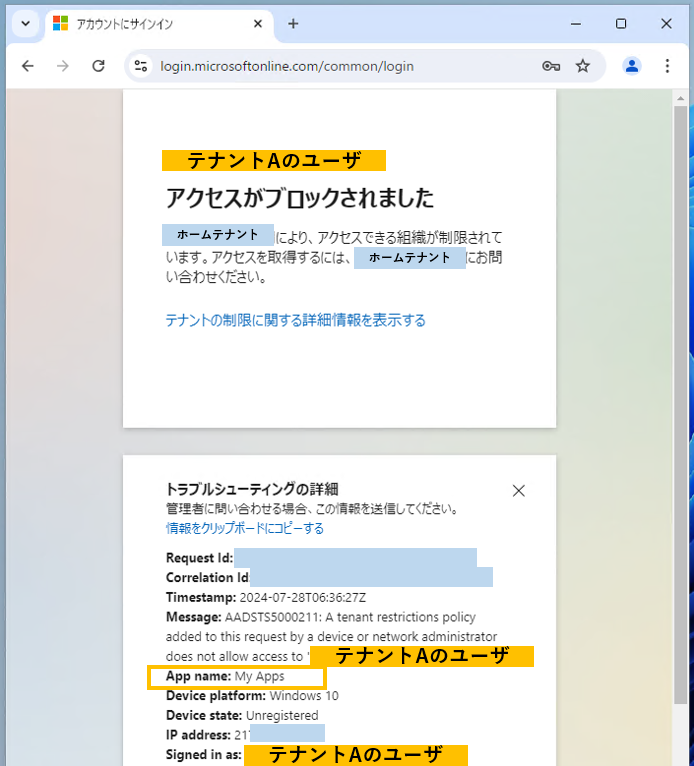Click Device state Unregistered text
The height and width of the screenshot is (766, 694).
click(x=242, y=715)
